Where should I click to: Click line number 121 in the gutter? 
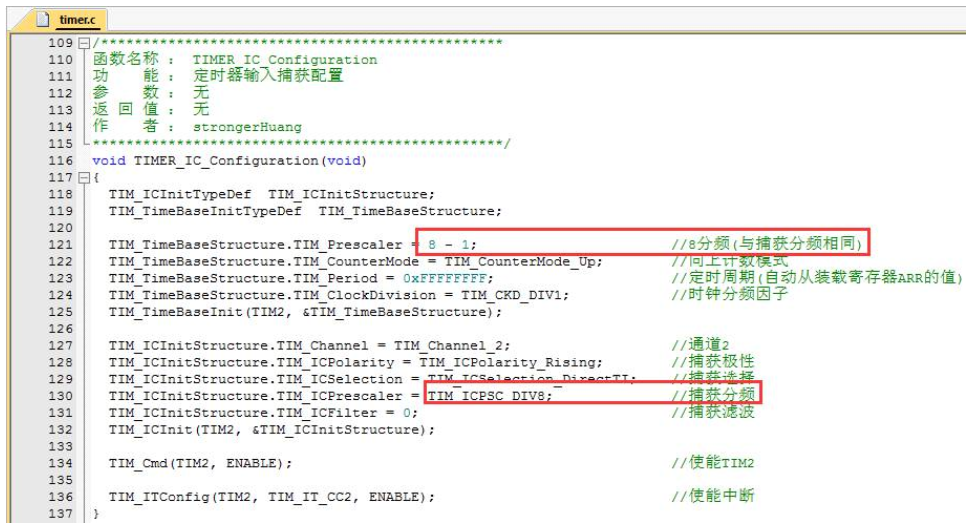60,245
